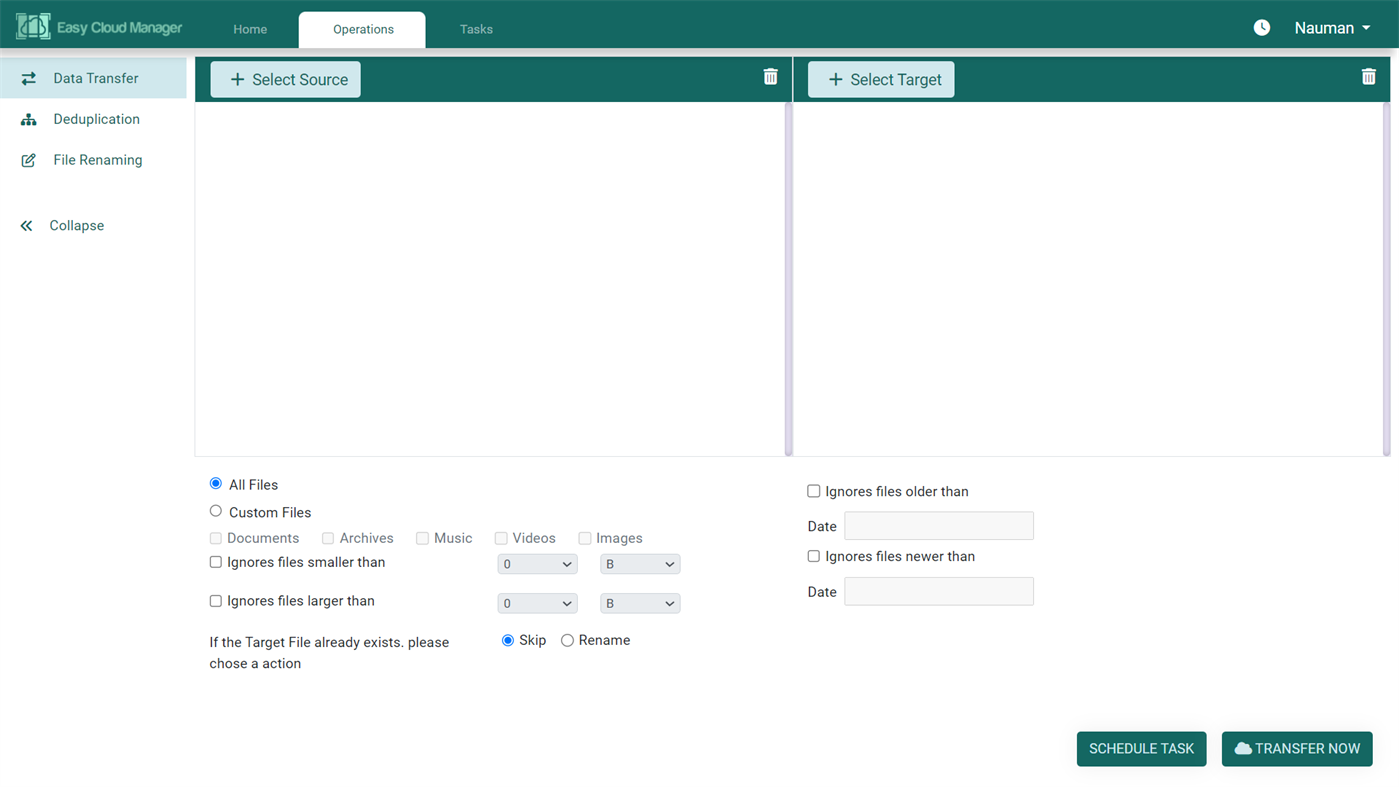This screenshot has height=787, width=1399.
Task: Select the Deduplication tool in sidebar
Action: tap(27, 118)
